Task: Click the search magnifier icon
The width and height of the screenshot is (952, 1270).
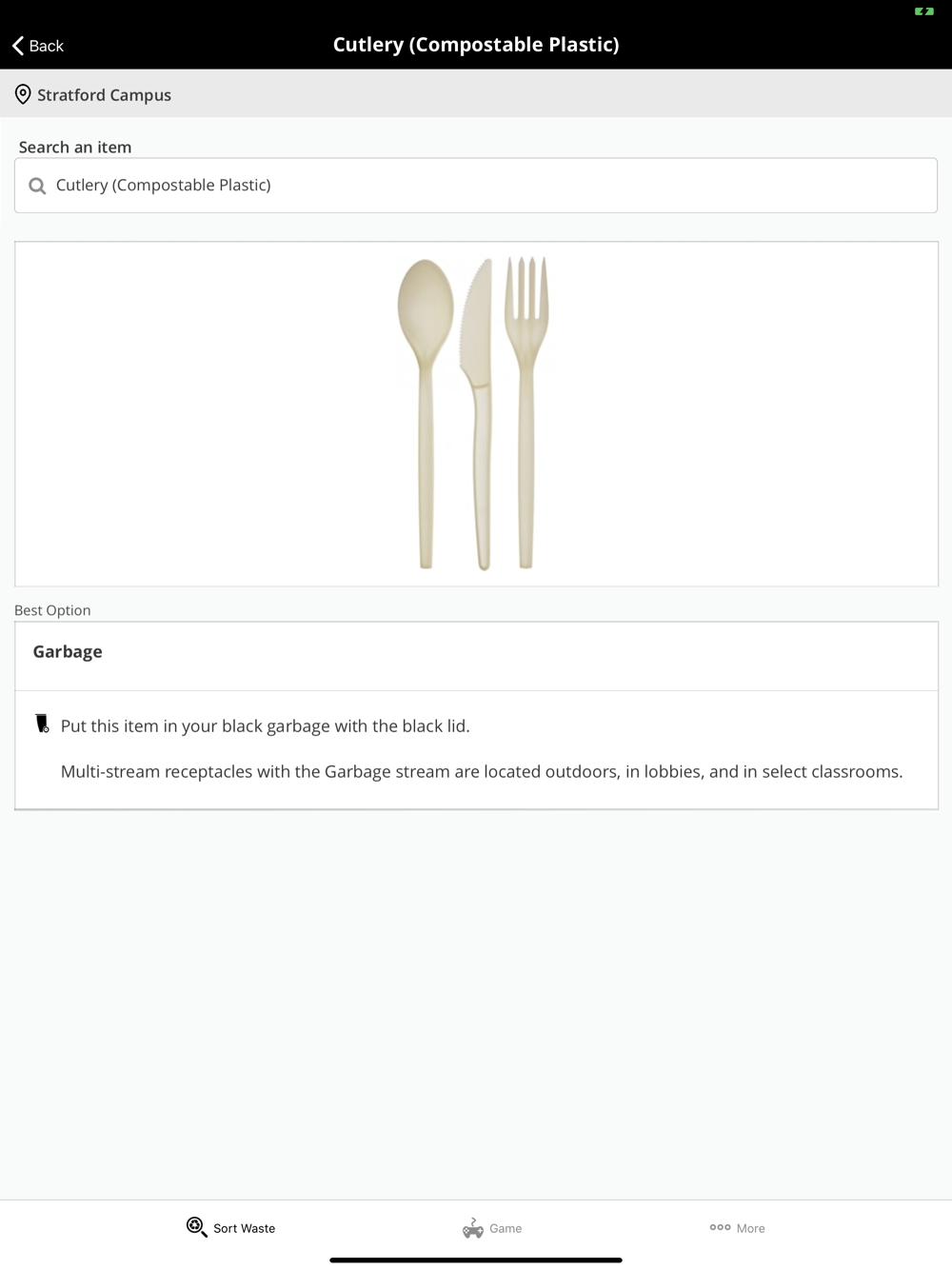Action: pos(37,186)
